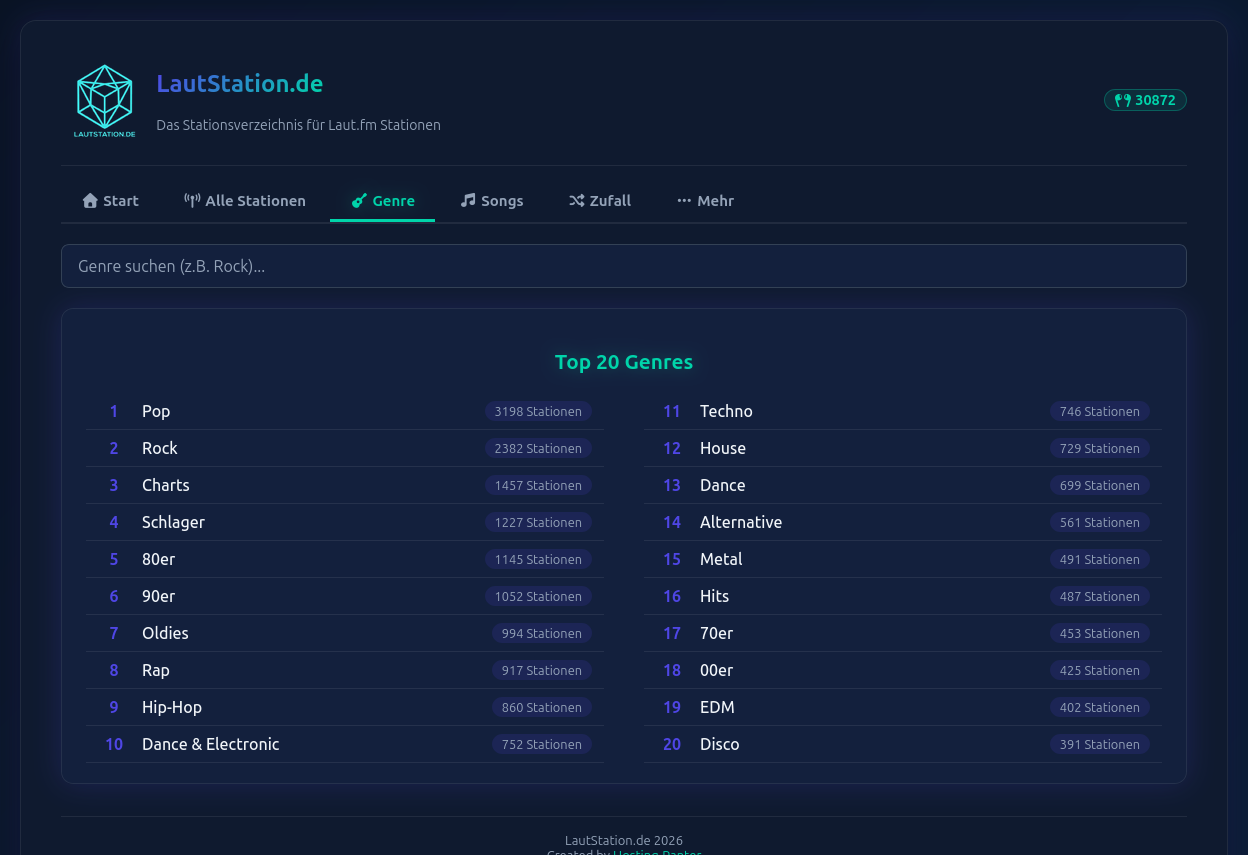Click the guitar icon beside Genre
Image resolution: width=1248 pixels, height=855 pixels.
(359, 200)
